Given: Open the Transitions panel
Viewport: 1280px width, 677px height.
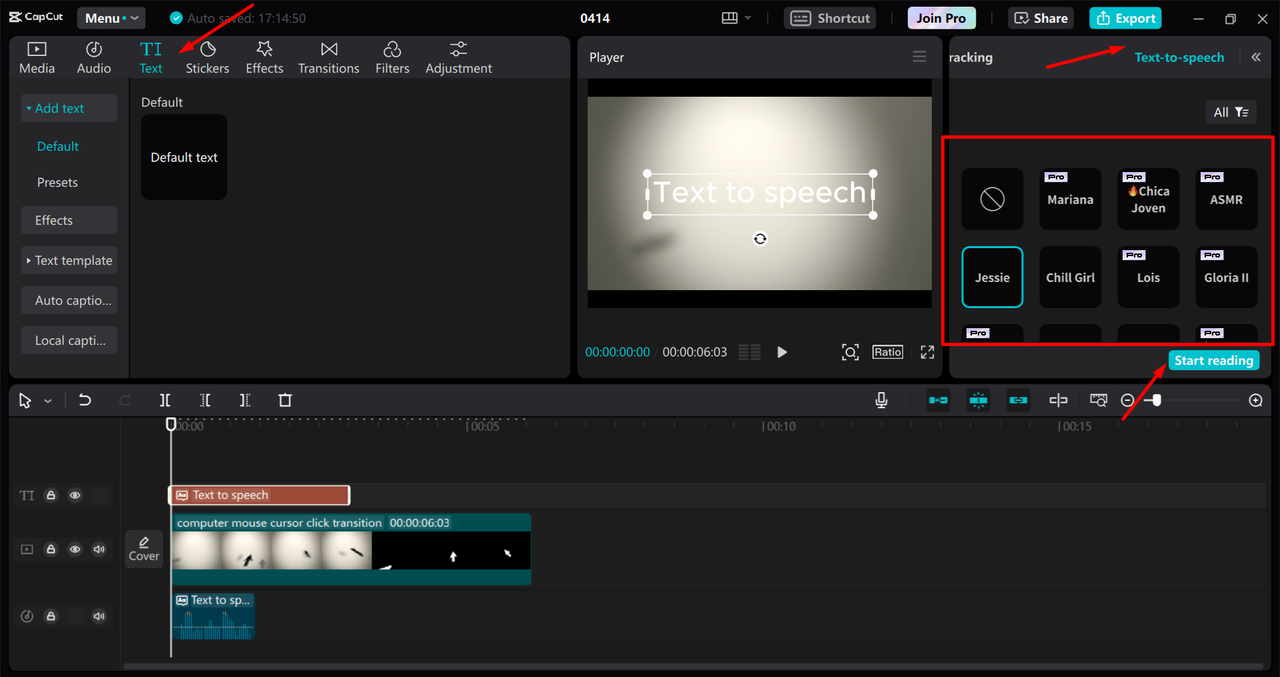Looking at the screenshot, I should [329, 58].
